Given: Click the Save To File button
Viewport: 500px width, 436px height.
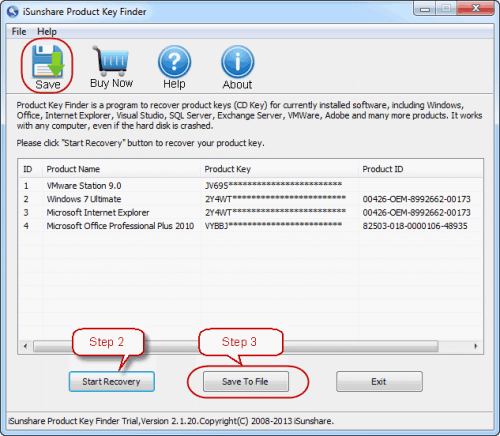Looking at the screenshot, I should (246, 382).
